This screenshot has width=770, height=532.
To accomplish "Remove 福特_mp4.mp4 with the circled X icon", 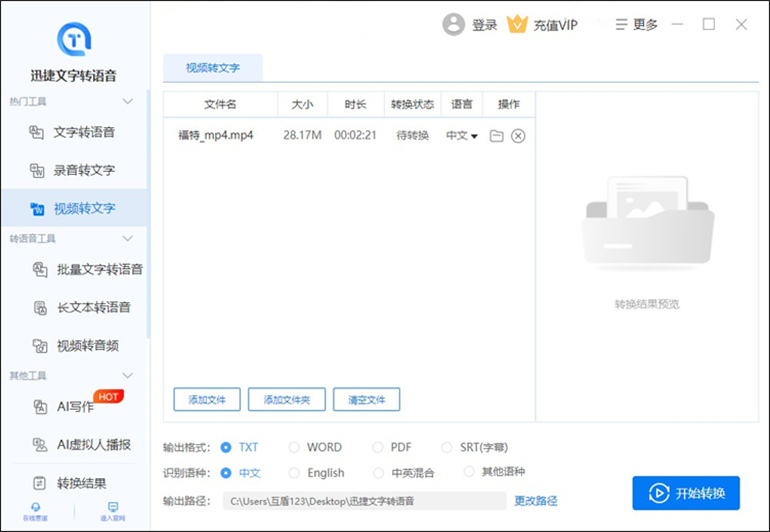I will click(518, 136).
